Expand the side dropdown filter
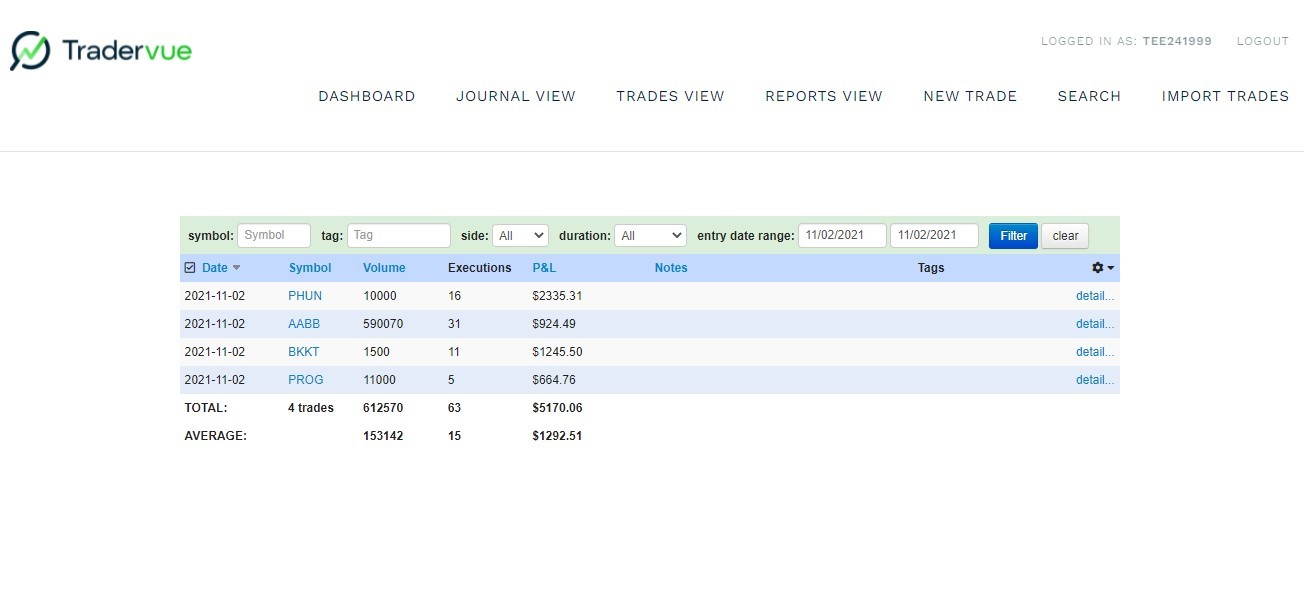Viewport: 1304px width, 604px height. point(520,236)
